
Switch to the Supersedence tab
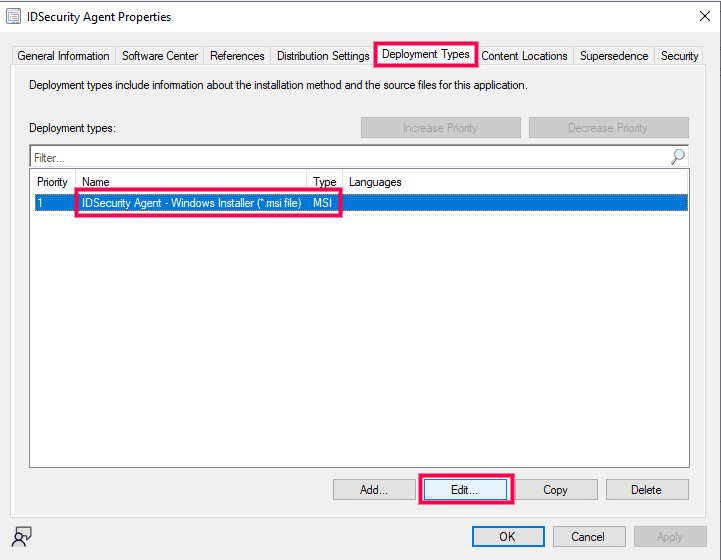(614, 56)
